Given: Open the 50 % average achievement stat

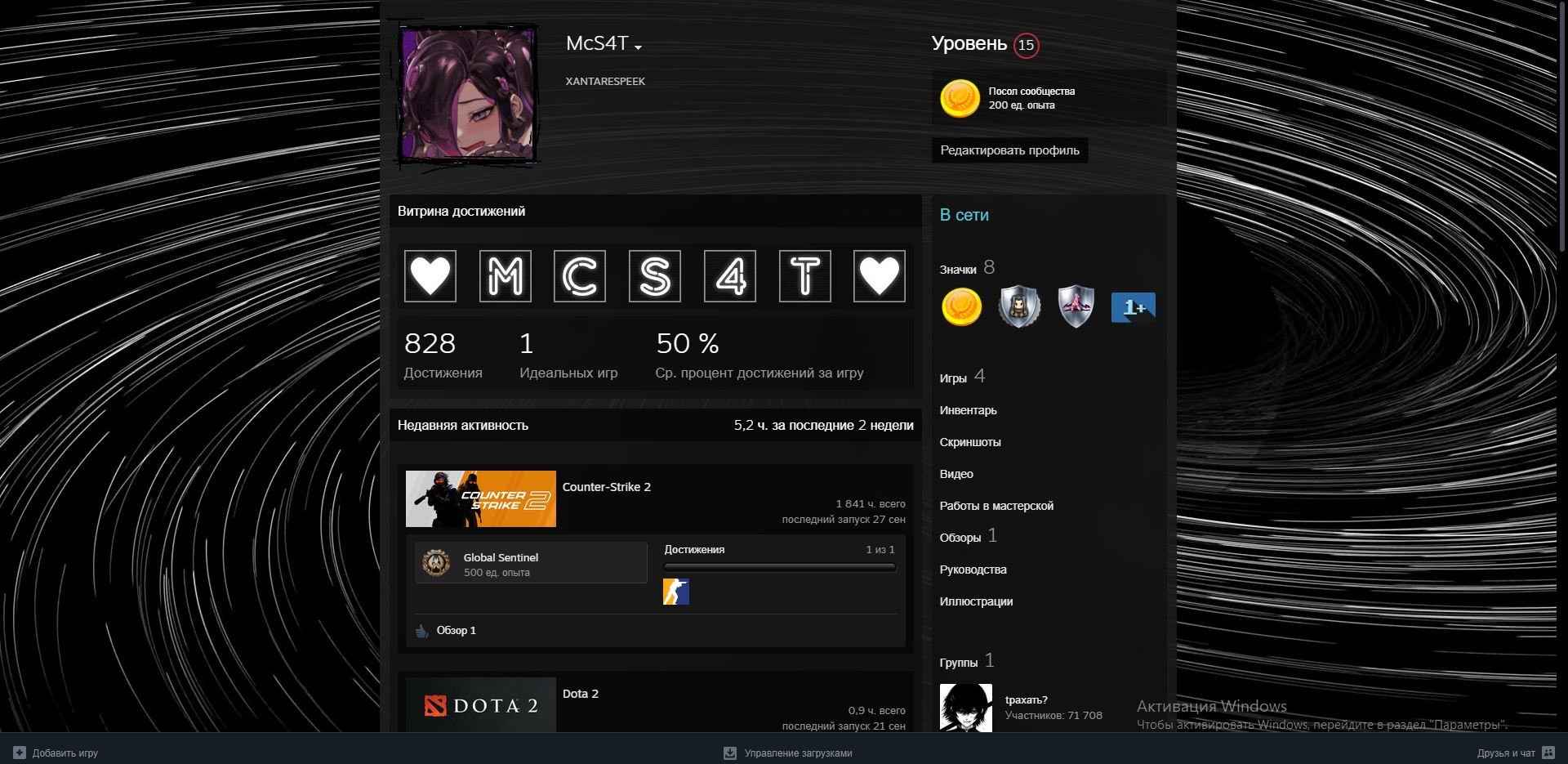Looking at the screenshot, I should [759, 355].
